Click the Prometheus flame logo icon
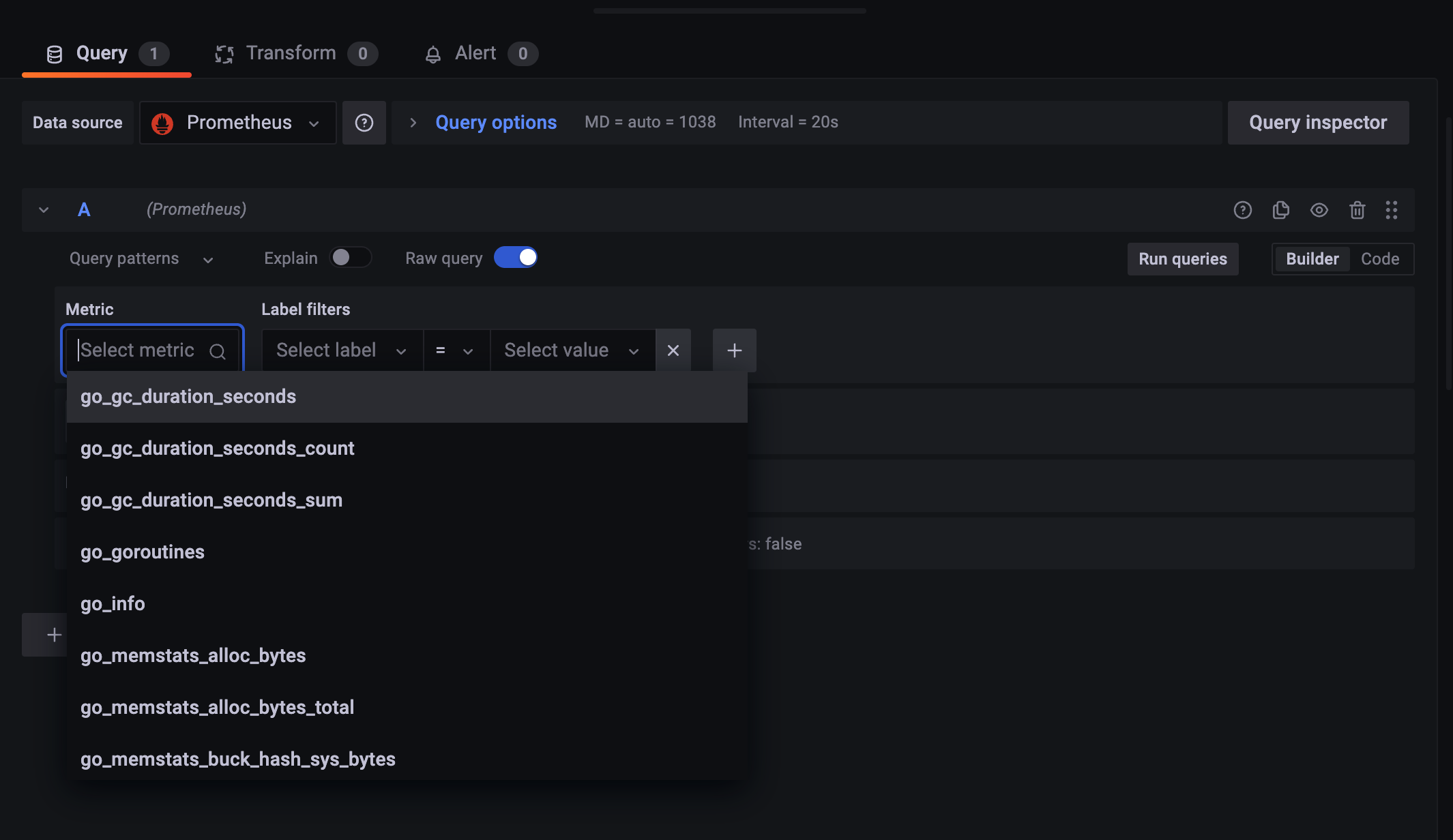Screen dimensions: 1453x840 tap(162, 123)
